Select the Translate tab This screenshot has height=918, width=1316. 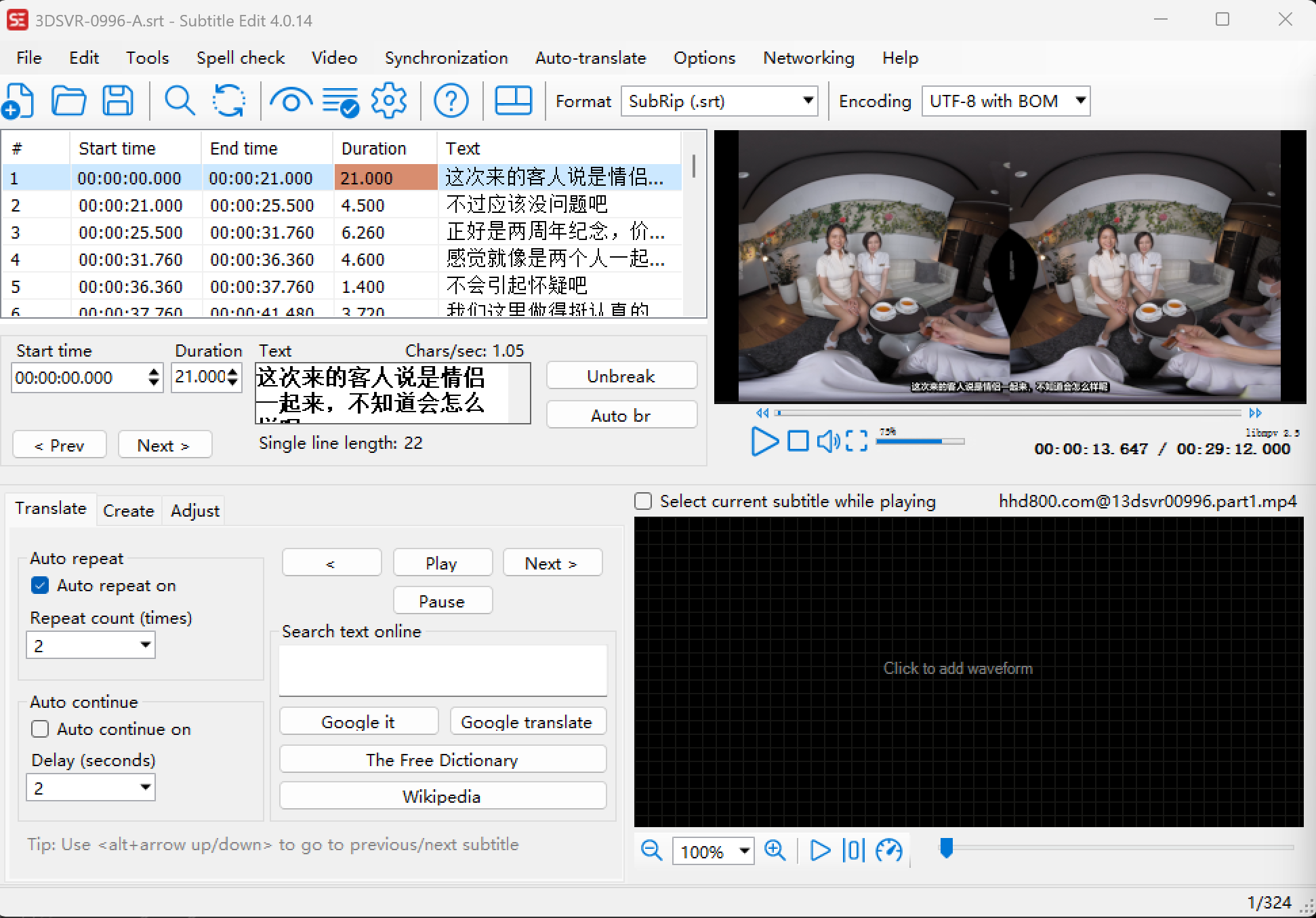[x=51, y=508]
